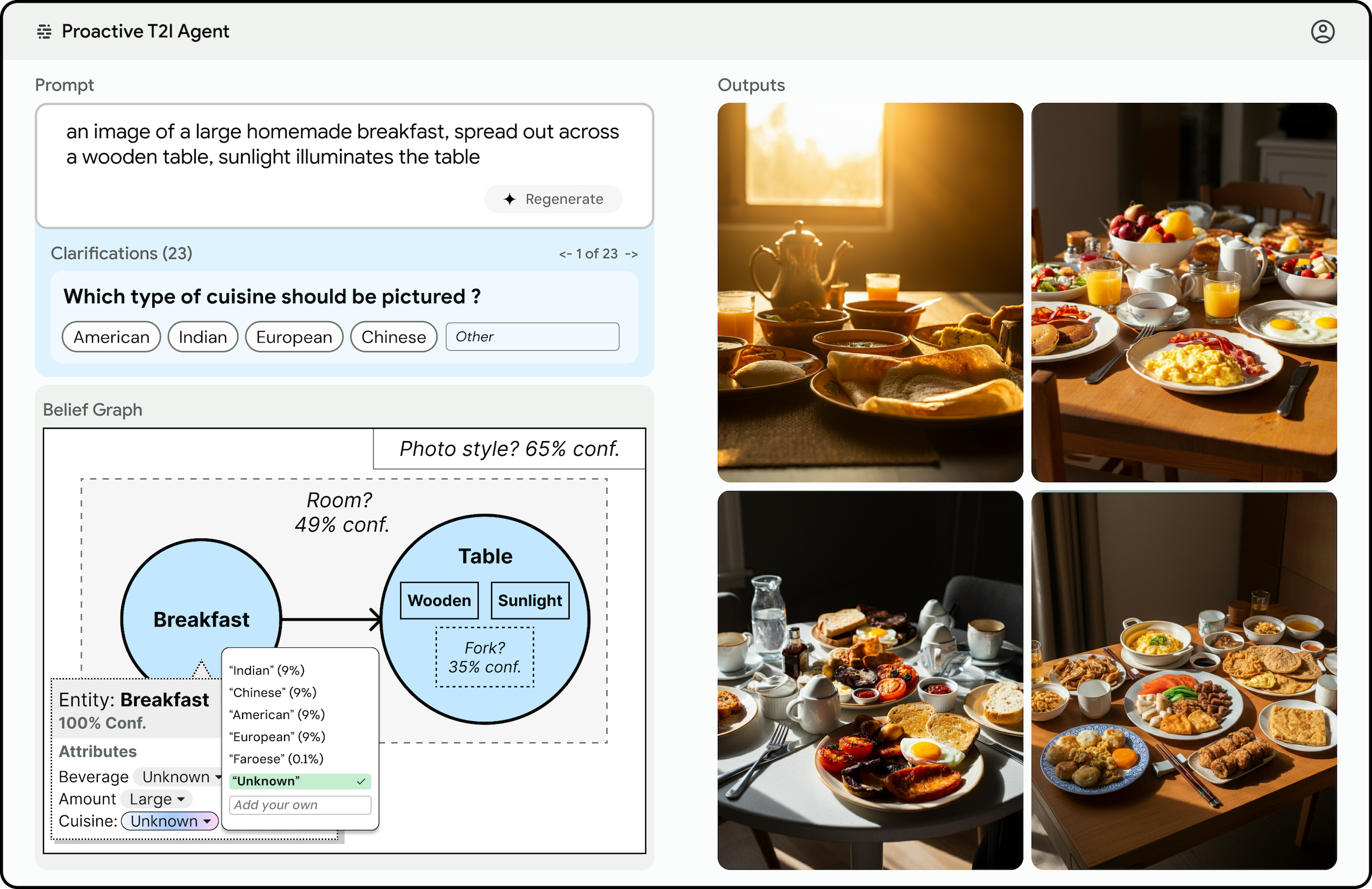
Task: Open output image with golden teapot
Action: [x=870, y=292]
